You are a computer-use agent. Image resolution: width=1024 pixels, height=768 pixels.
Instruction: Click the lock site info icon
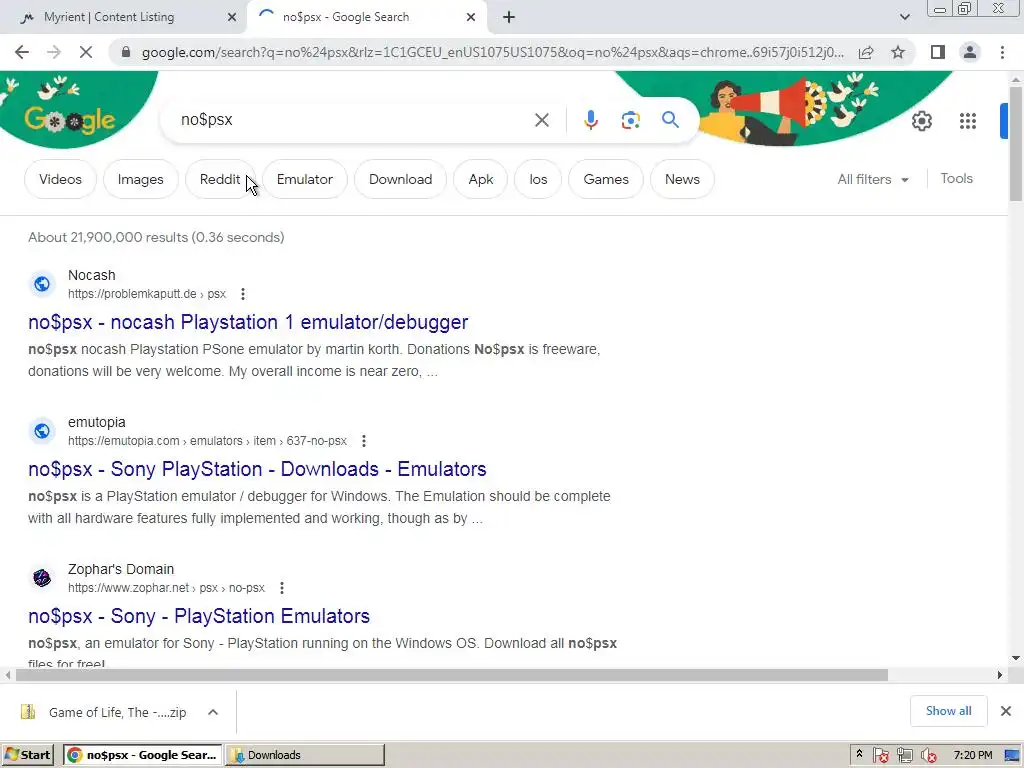click(x=126, y=52)
